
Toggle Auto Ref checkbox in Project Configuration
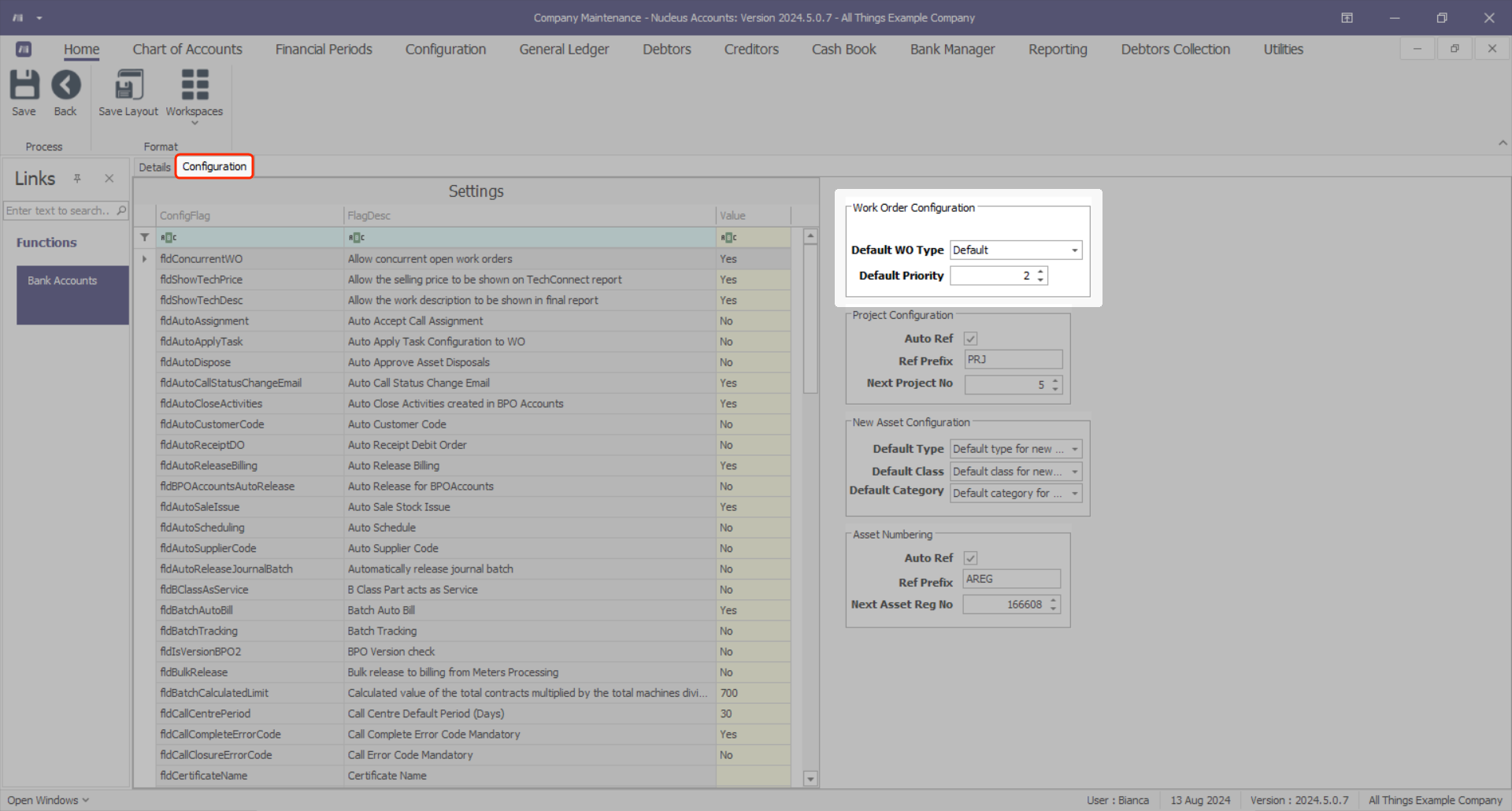click(x=970, y=339)
